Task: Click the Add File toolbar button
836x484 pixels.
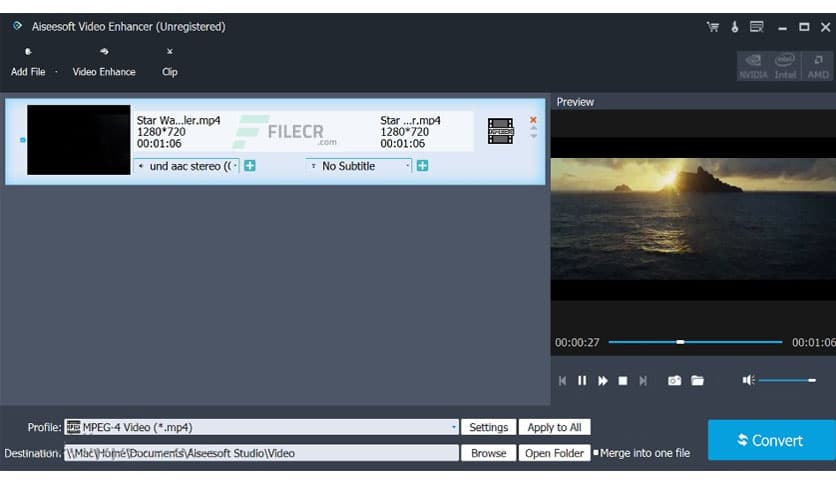Action: click(x=28, y=62)
